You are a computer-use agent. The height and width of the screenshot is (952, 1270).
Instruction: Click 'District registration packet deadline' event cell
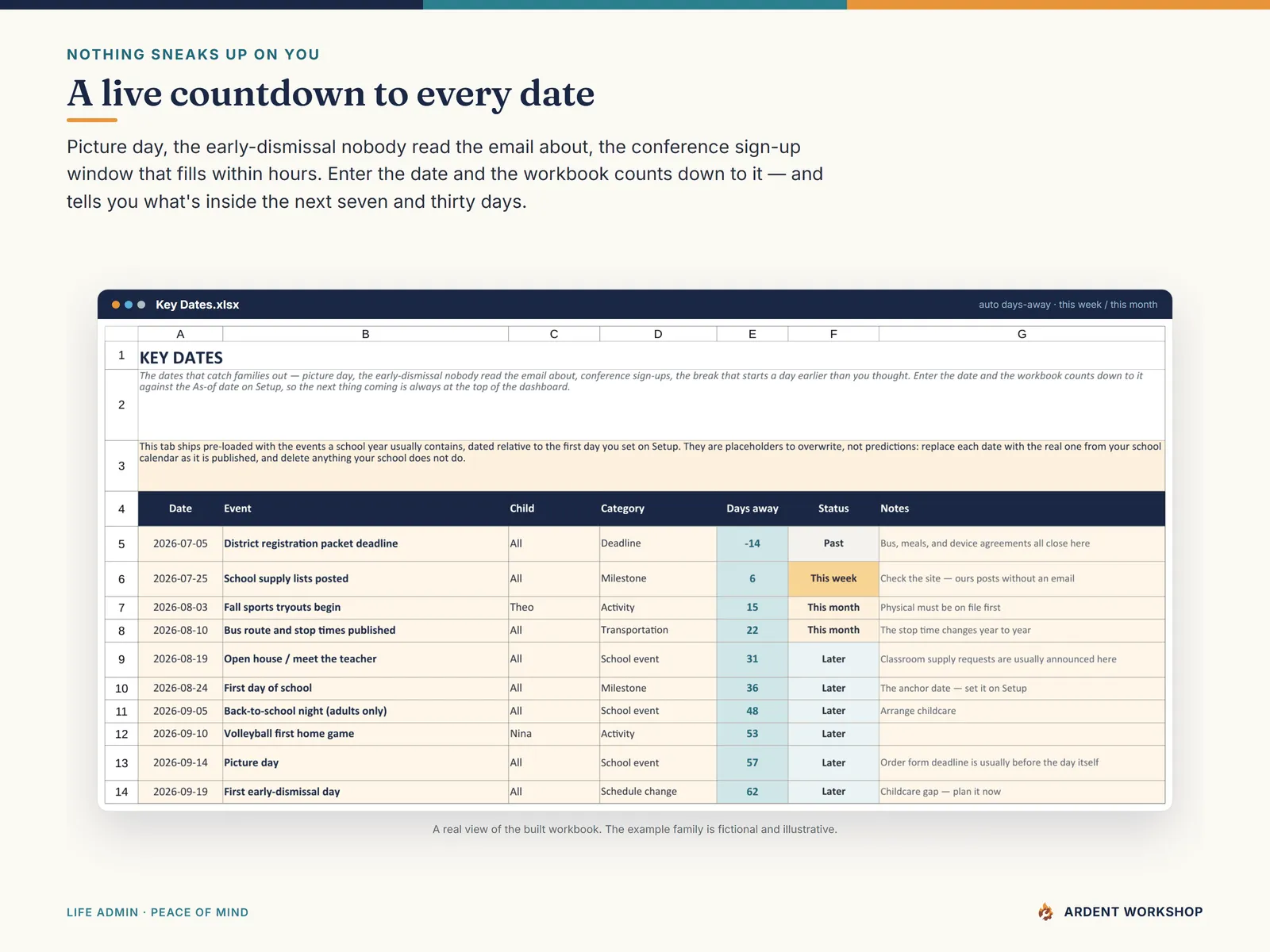365,543
